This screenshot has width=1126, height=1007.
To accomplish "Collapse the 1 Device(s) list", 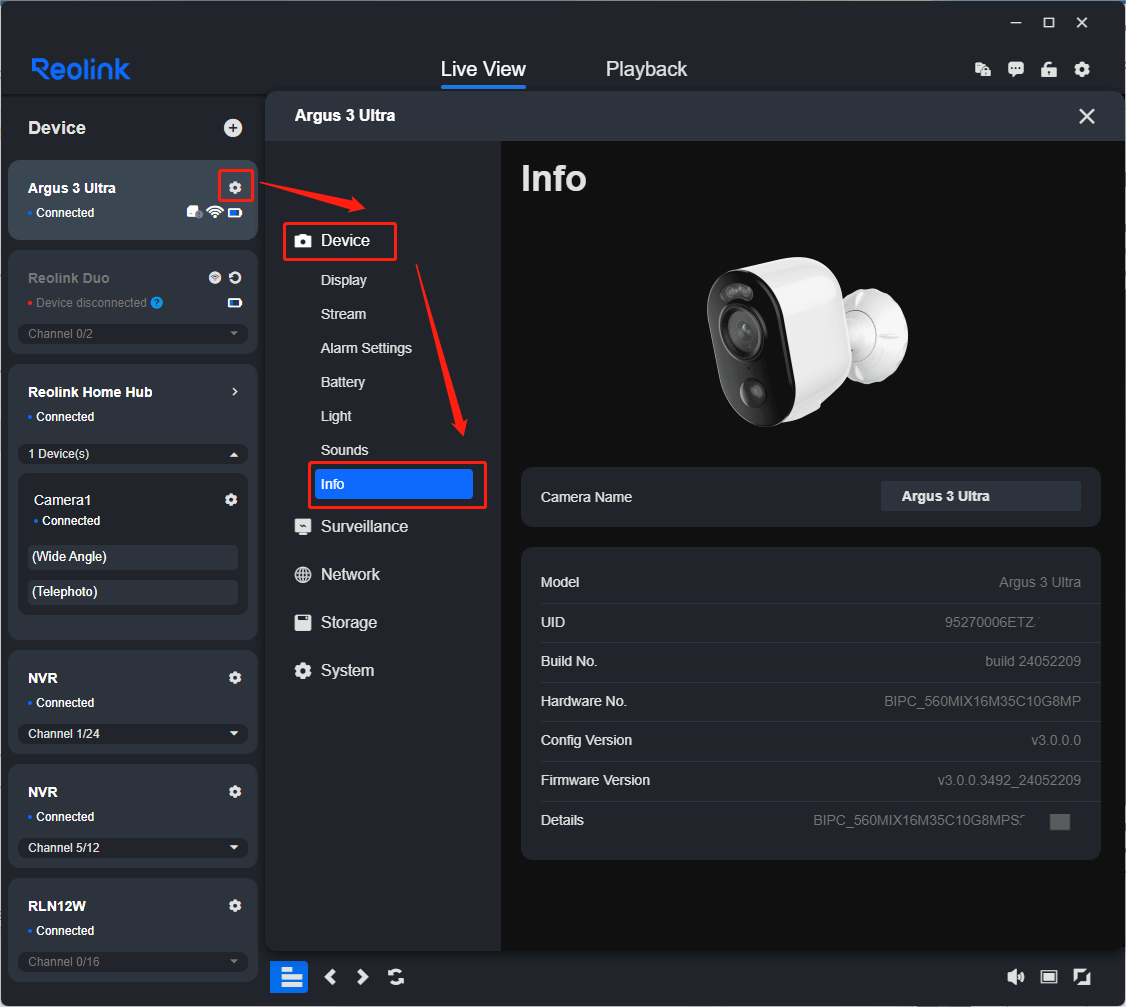I will pos(133,454).
